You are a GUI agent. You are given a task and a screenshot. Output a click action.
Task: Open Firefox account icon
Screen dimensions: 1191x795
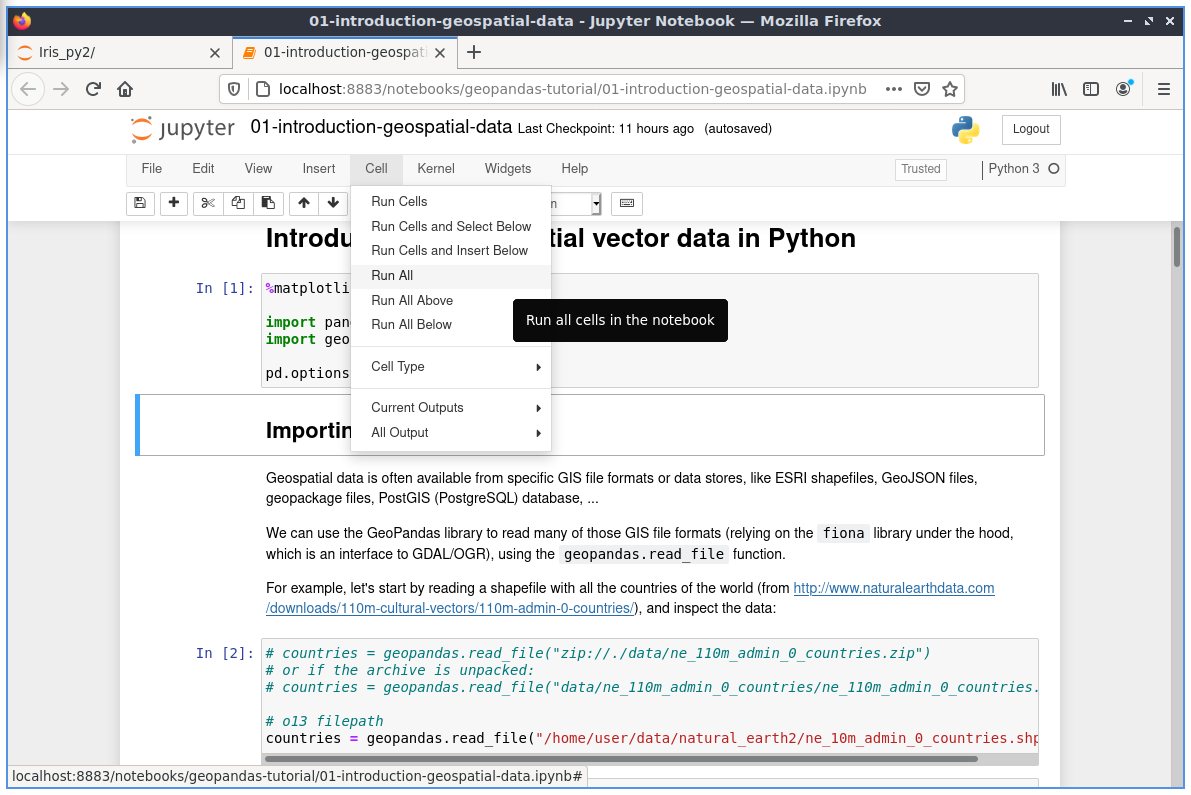[1123, 90]
